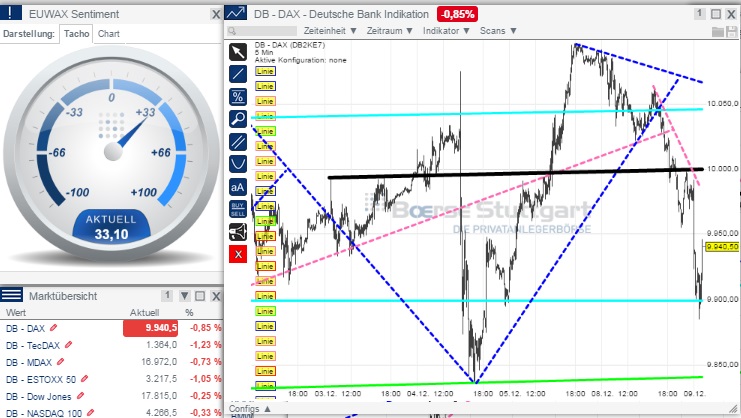
Task: Click the 1.364,0 TecDAX value
Action: (161, 345)
